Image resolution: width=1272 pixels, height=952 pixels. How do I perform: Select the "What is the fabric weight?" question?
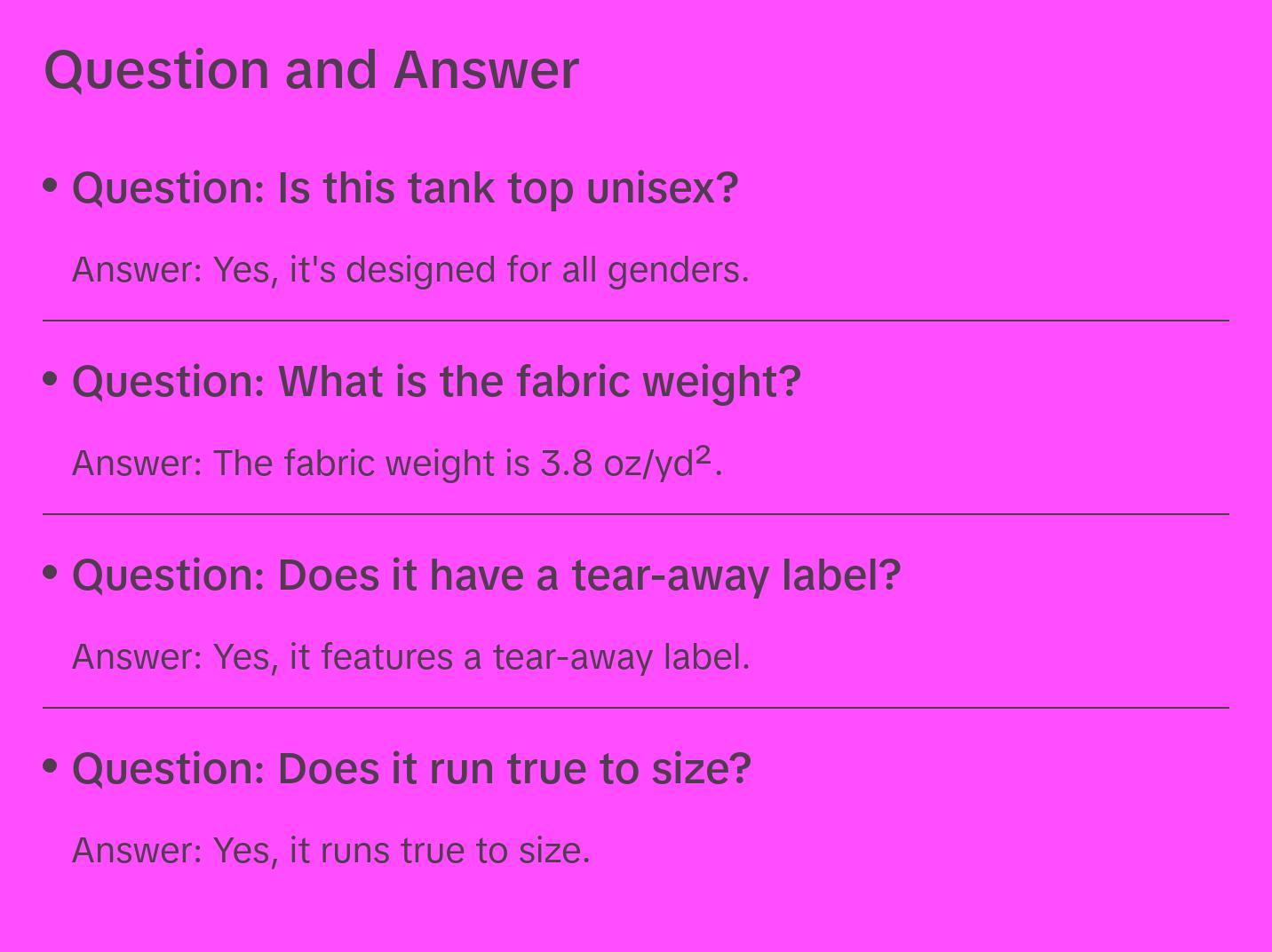click(436, 382)
